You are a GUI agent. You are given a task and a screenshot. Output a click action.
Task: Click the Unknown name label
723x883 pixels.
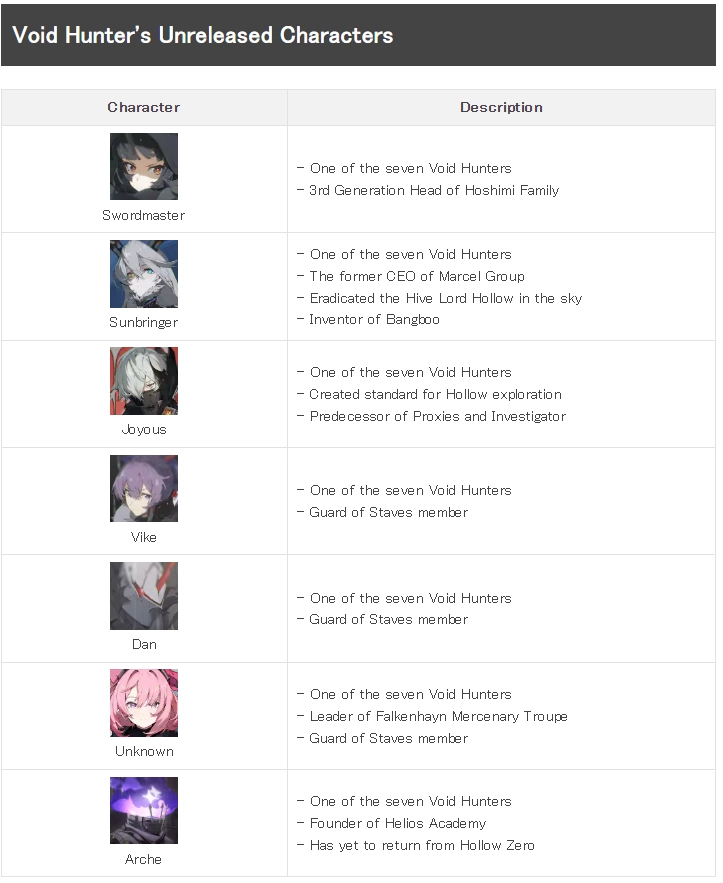click(144, 751)
